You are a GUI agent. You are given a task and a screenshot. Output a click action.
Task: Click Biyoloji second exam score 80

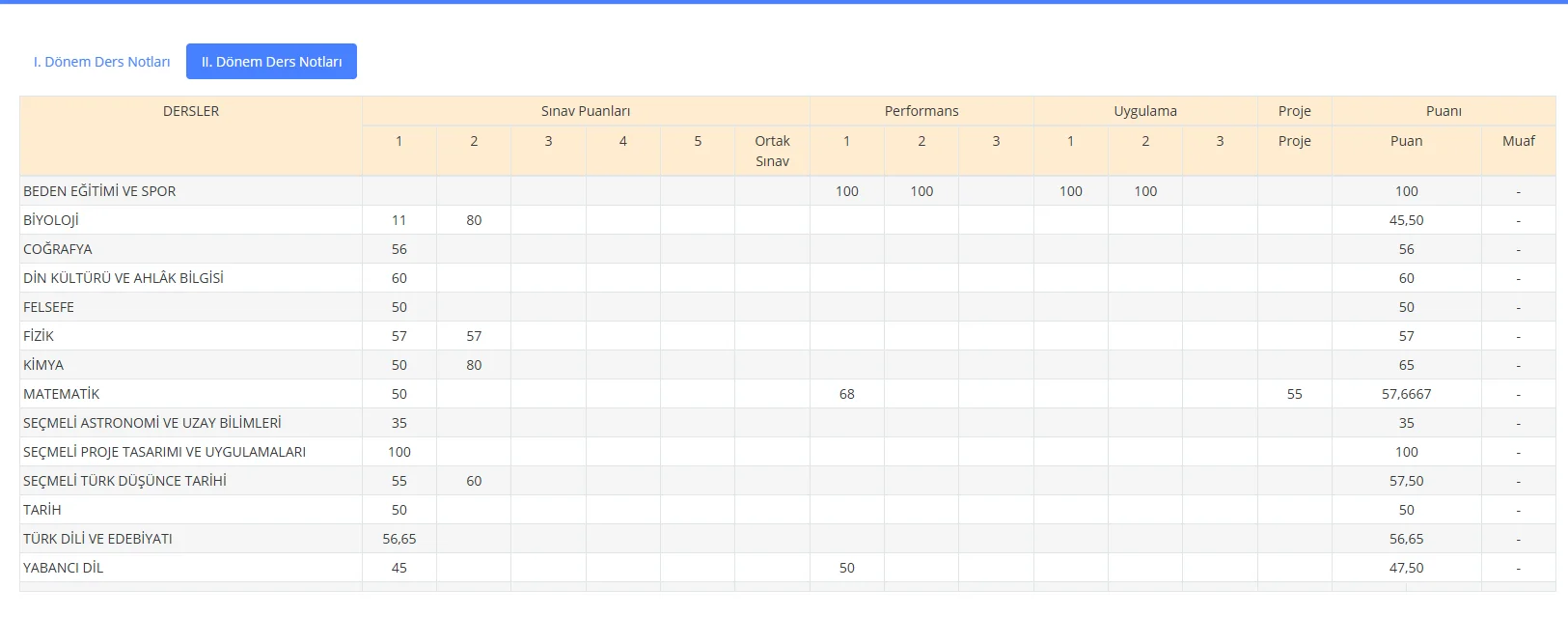[474, 220]
